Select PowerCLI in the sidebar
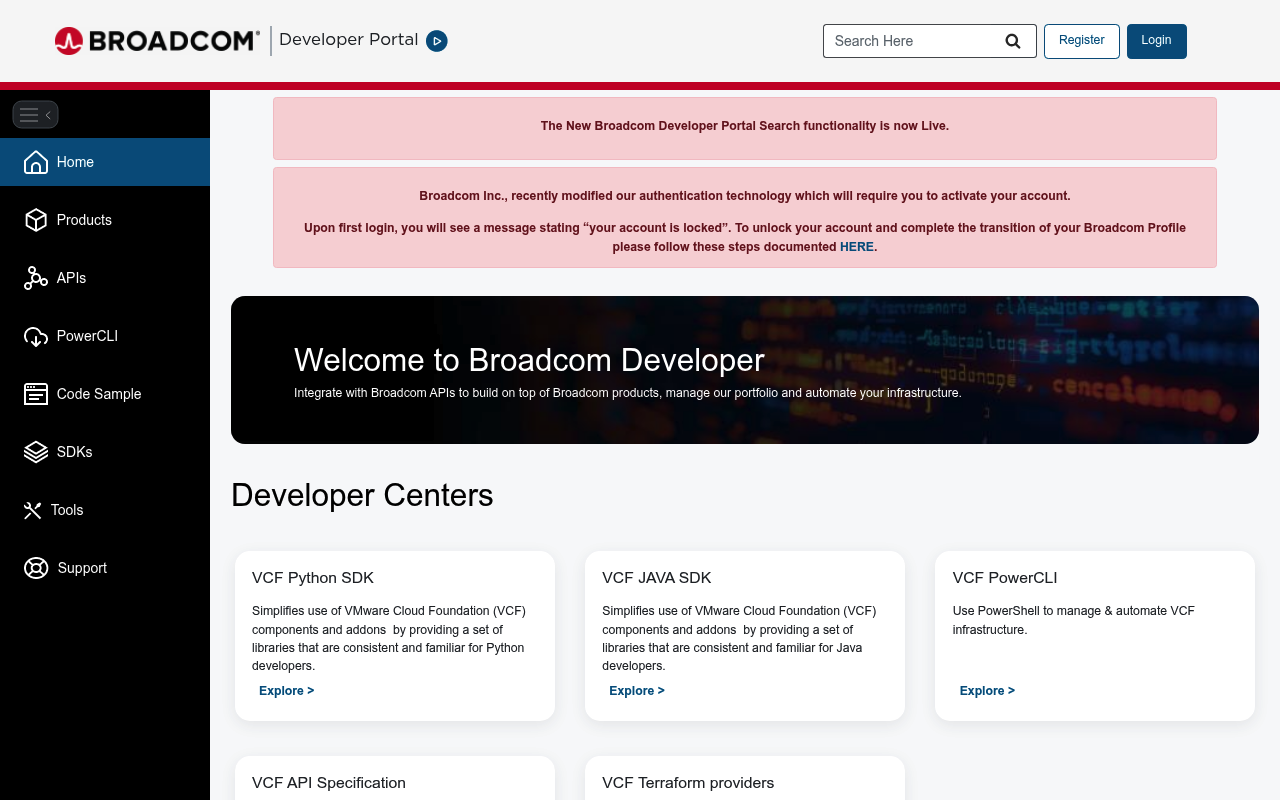The height and width of the screenshot is (800, 1280). click(105, 336)
